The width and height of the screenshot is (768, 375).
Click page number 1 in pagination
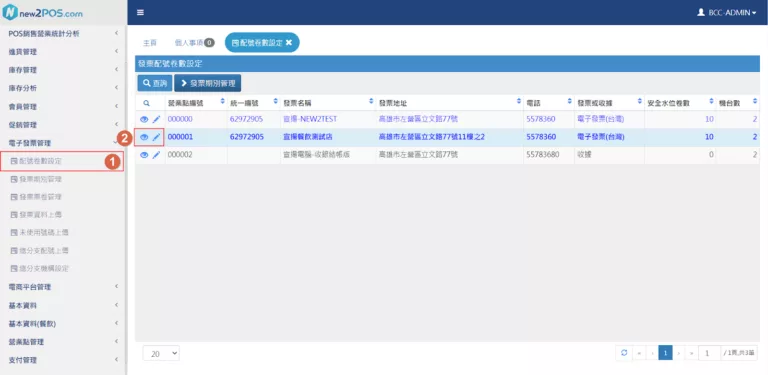[x=665, y=352]
